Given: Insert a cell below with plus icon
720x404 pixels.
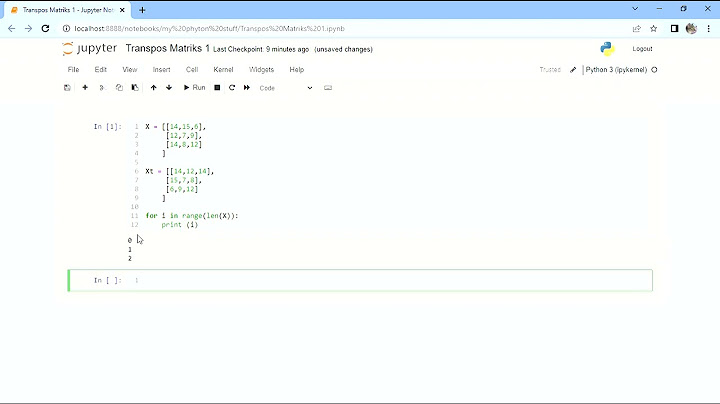Looking at the screenshot, I should (x=85, y=88).
